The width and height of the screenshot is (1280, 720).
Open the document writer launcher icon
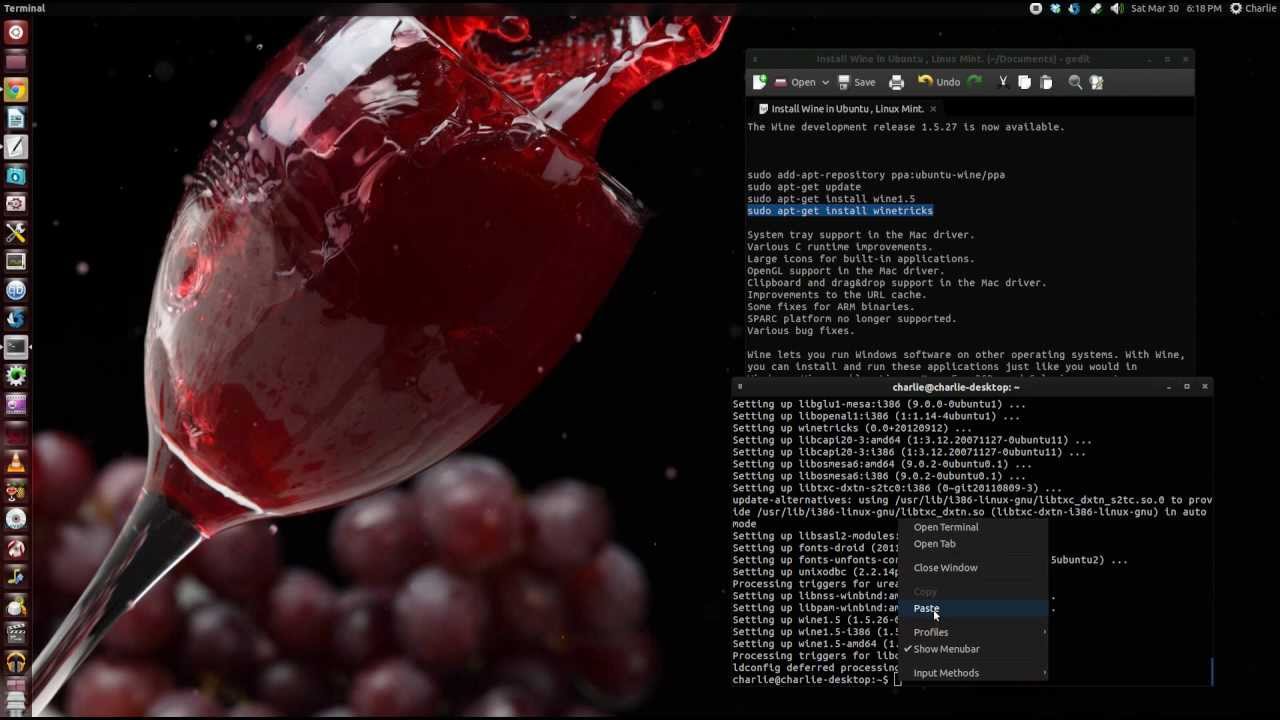point(16,119)
